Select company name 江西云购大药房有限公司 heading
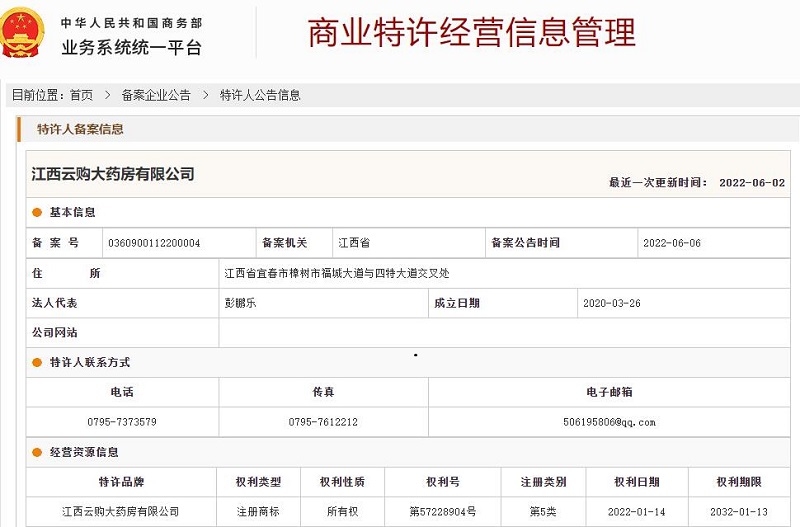The width and height of the screenshot is (800, 527). click(x=113, y=174)
